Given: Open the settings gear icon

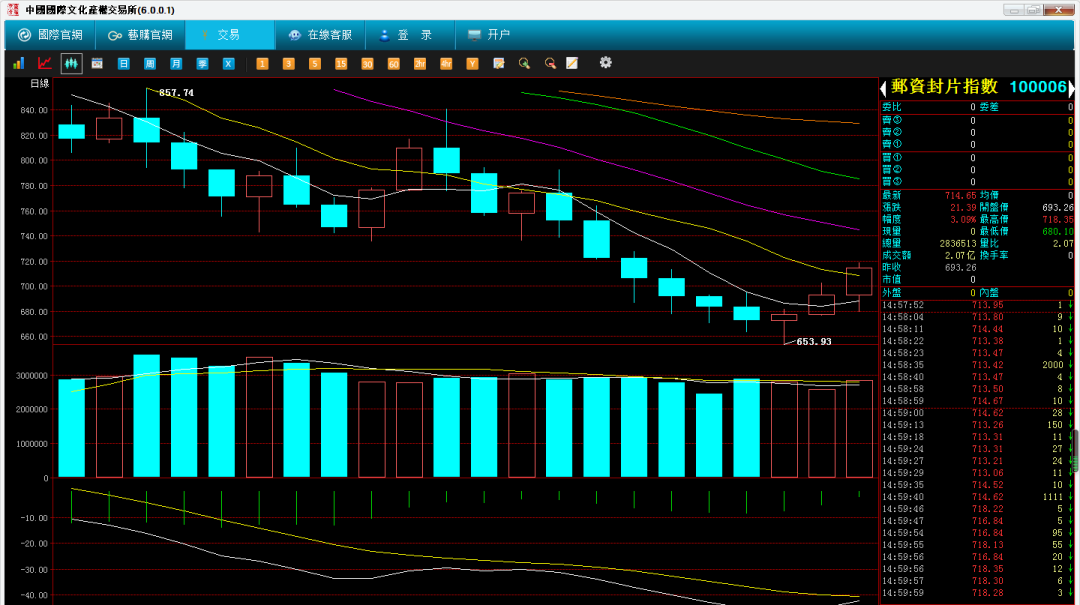Looking at the screenshot, I should tap(605, 63).
